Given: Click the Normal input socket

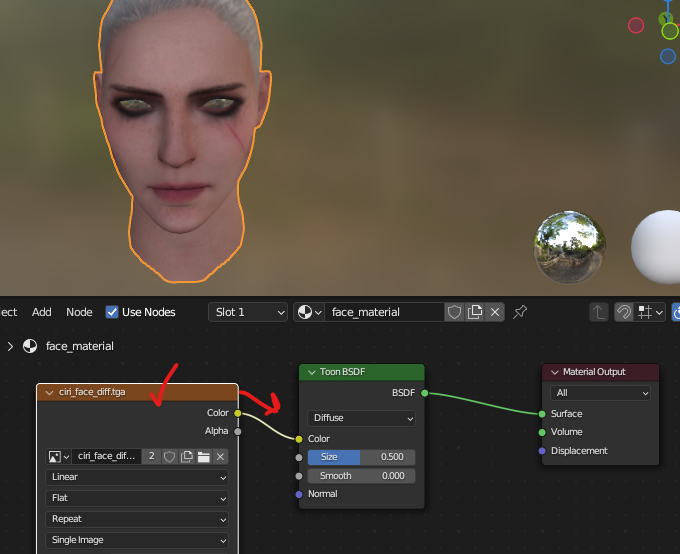Looking at the screenshot, I should coord(299,494).
